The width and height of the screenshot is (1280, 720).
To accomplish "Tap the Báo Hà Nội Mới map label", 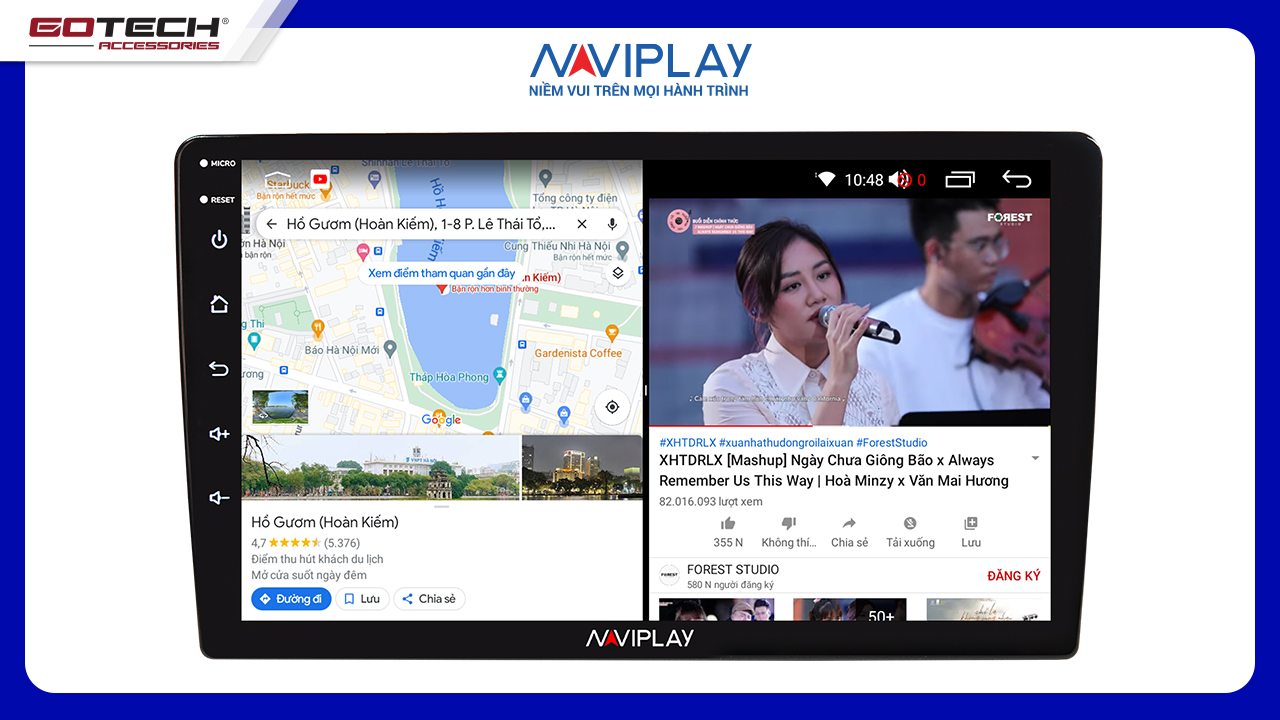I will (342, 350).
